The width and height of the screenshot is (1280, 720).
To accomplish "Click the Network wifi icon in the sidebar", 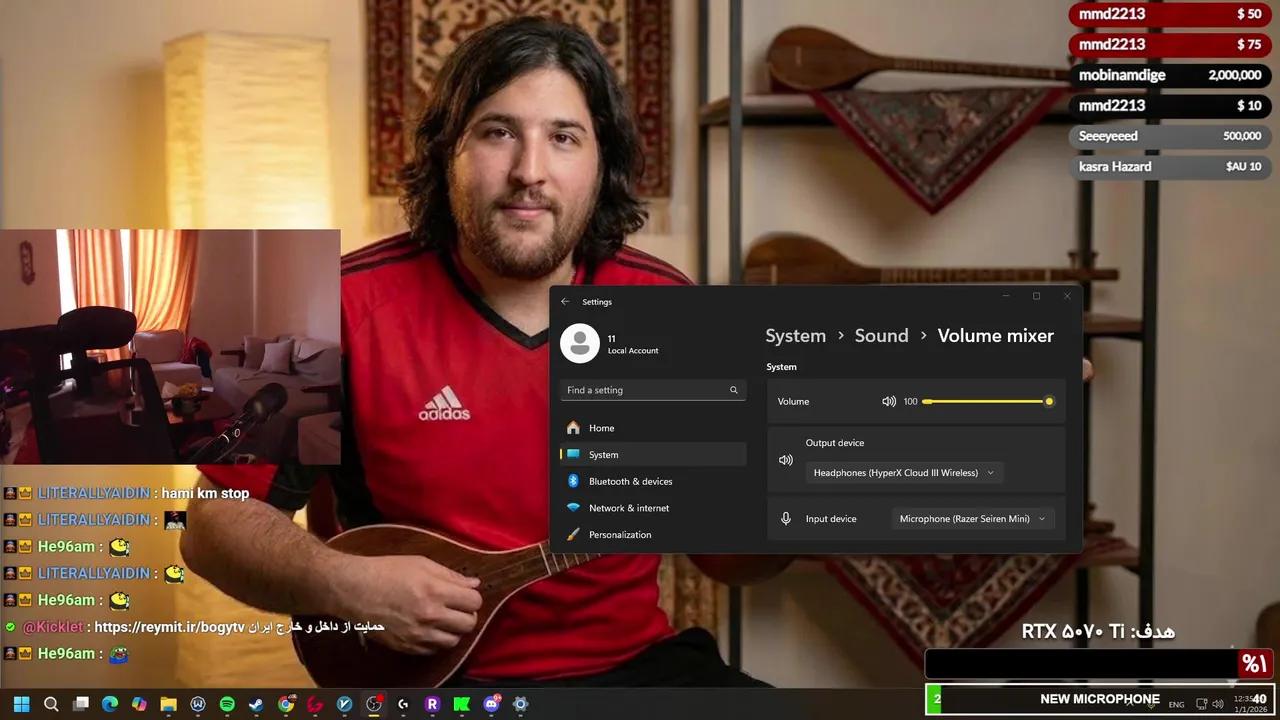I will click(573, 508).
